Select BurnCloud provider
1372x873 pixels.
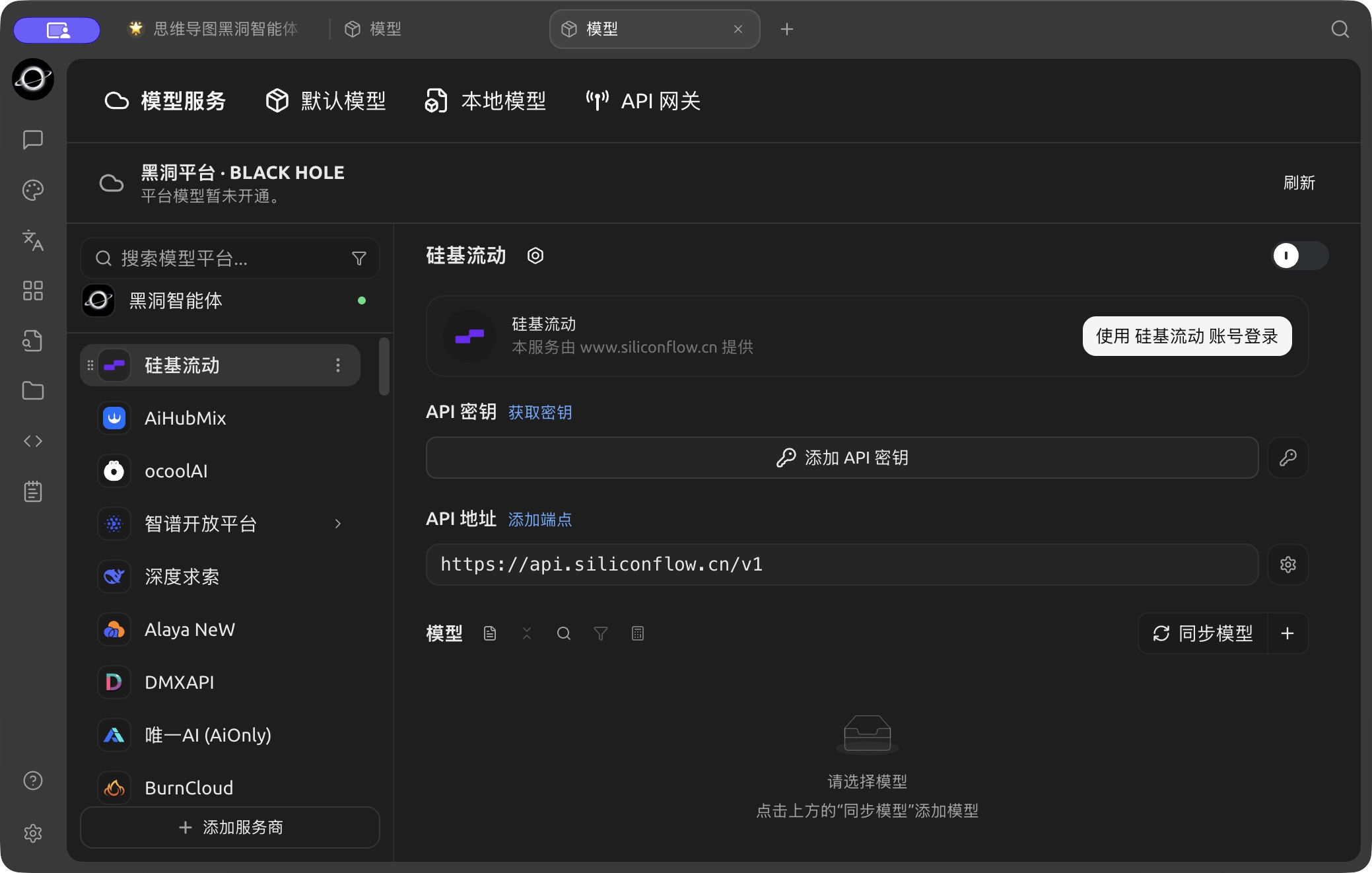[221, 787]
